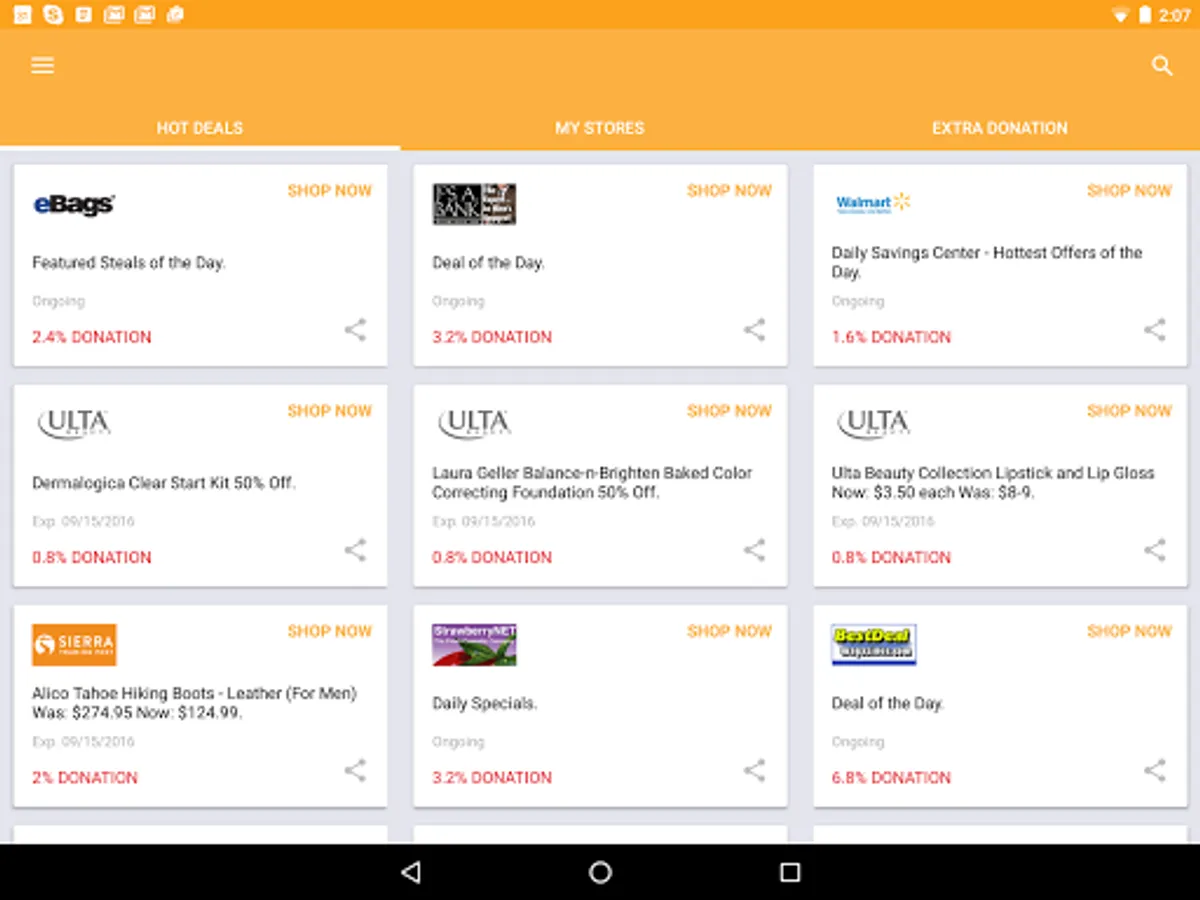This screenshot has width=1200, height=900.
Task: Share the Dermalogica Clear Start Kit deal
Action: pyautogui.click(x=355, y=550)
